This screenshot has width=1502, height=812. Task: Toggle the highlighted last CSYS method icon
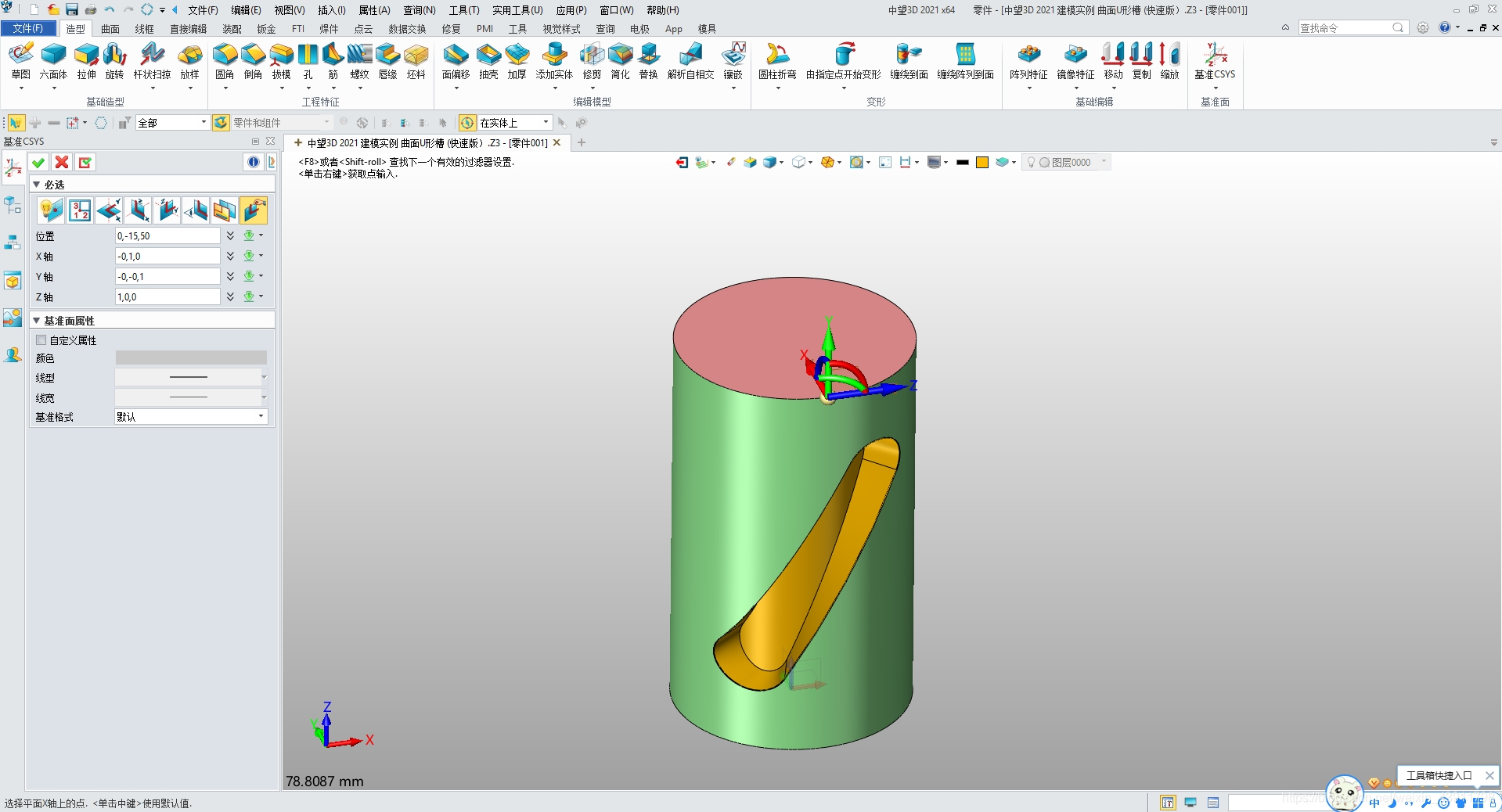pos(254,210)
